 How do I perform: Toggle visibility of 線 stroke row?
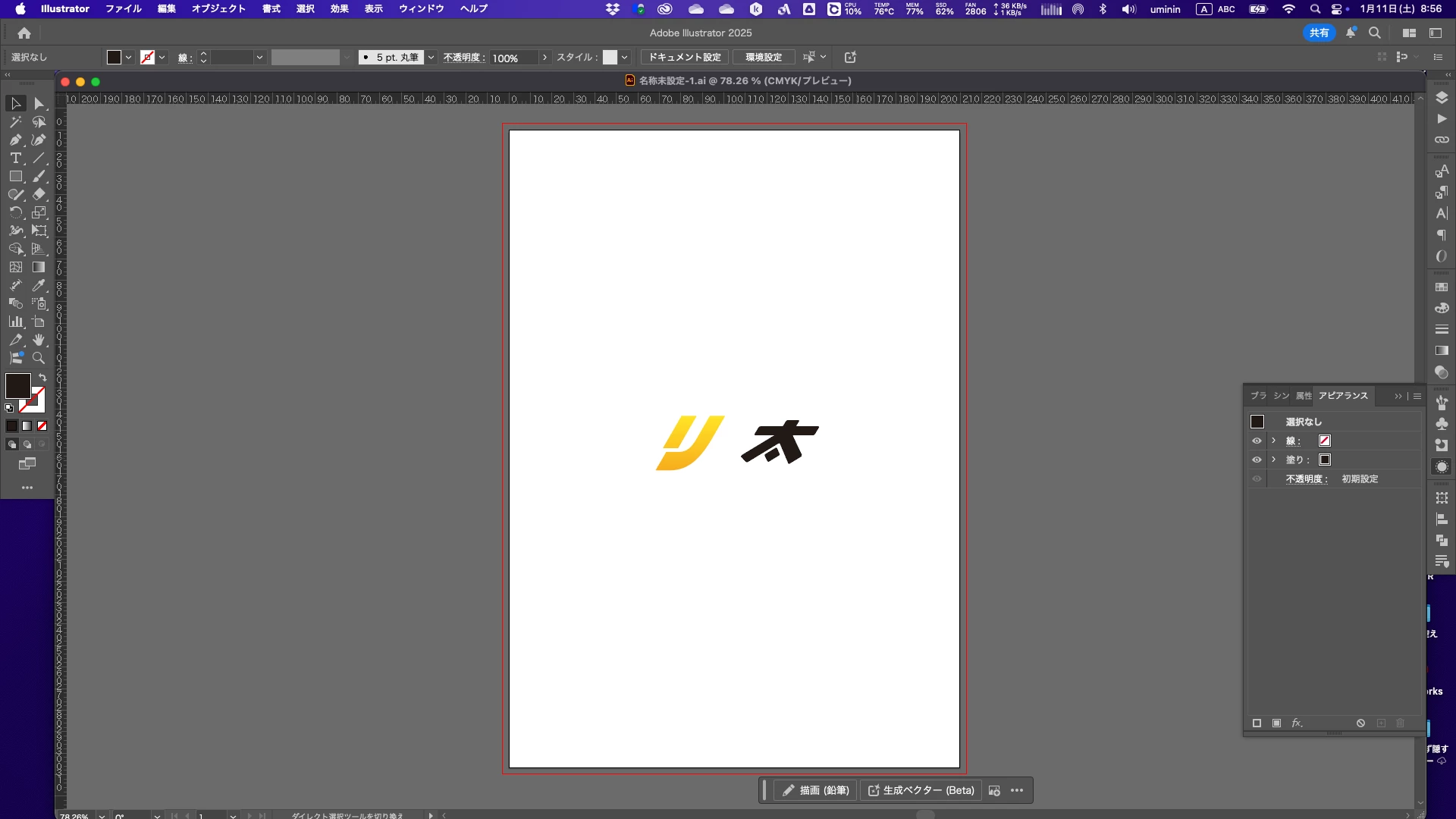[x=1257, y=441]
